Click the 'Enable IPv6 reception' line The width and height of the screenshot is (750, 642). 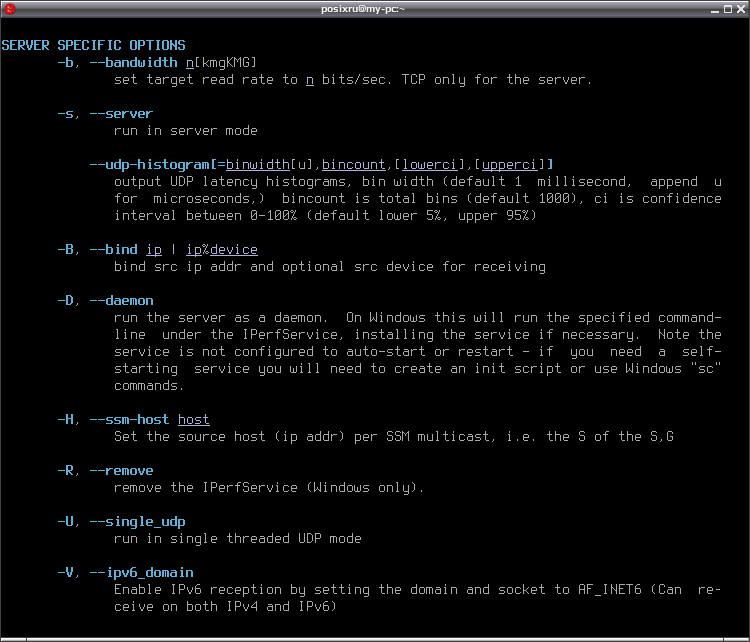click(x=418, y=590)
